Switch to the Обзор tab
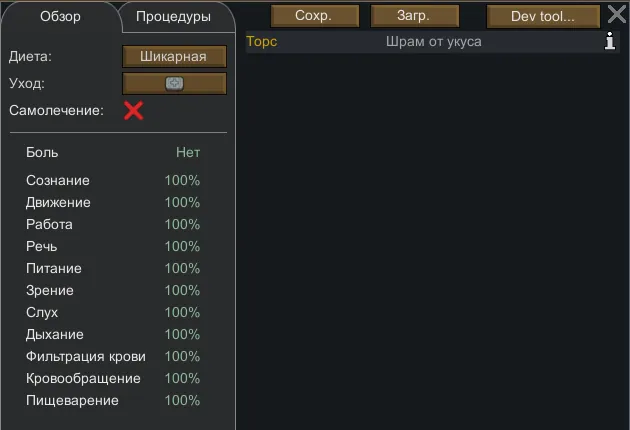The height and width of the screenshot is (430, 630). click(x=60, y=16)
